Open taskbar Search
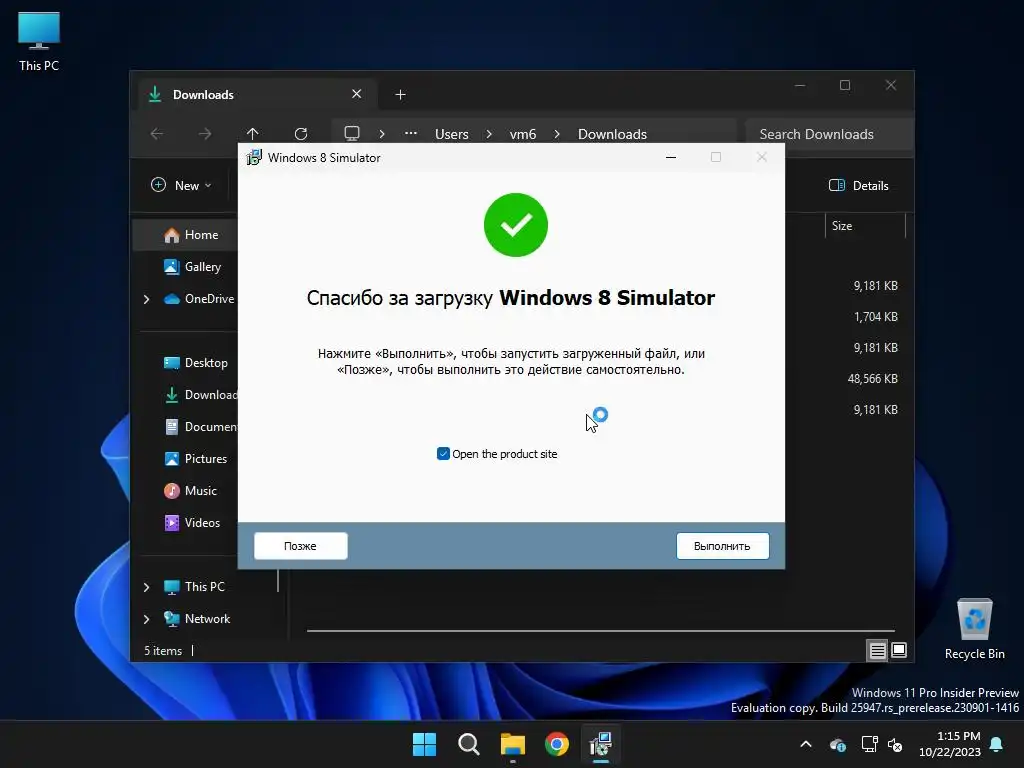 [469, 744]
